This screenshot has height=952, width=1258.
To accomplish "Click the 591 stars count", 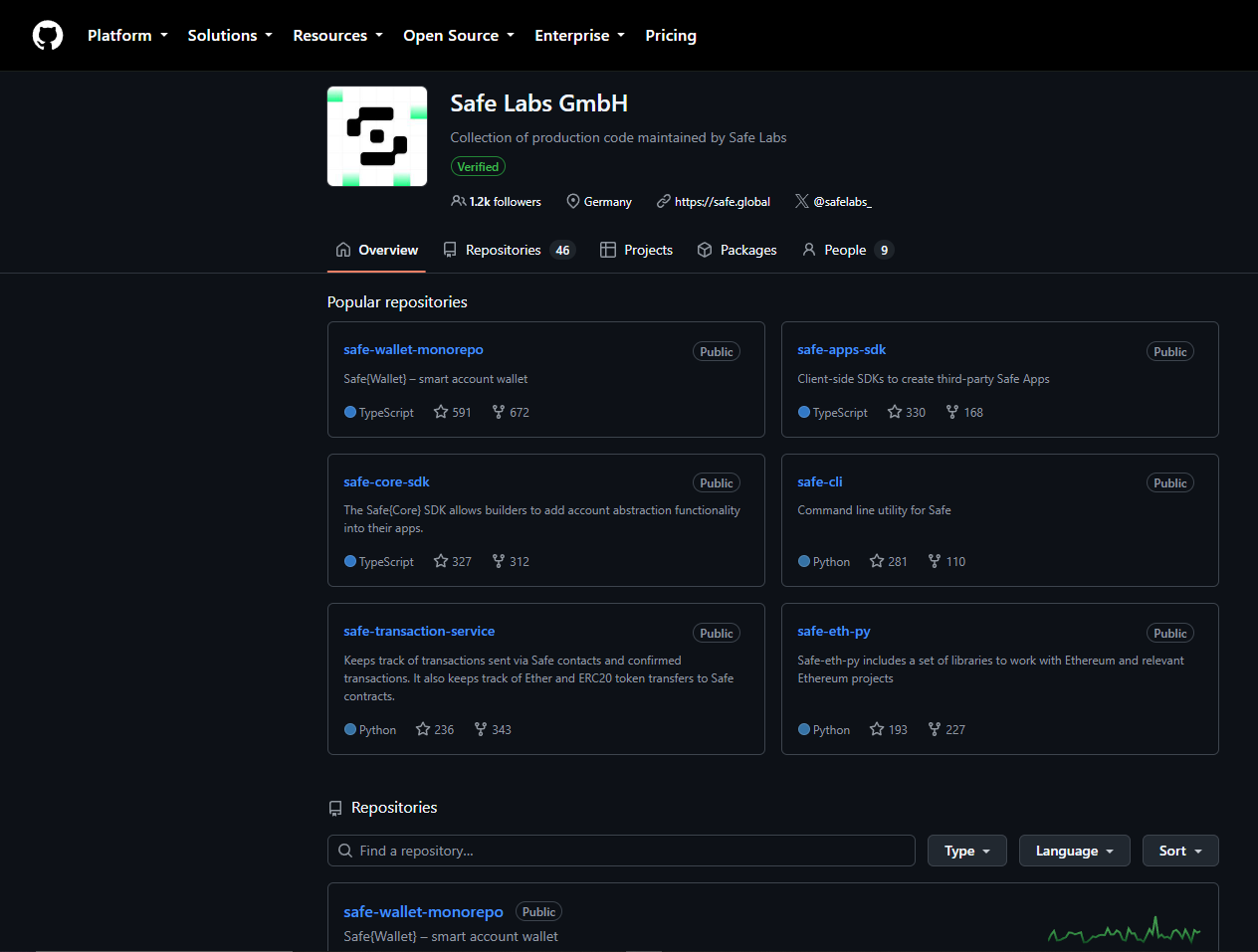I will (461, 412).
